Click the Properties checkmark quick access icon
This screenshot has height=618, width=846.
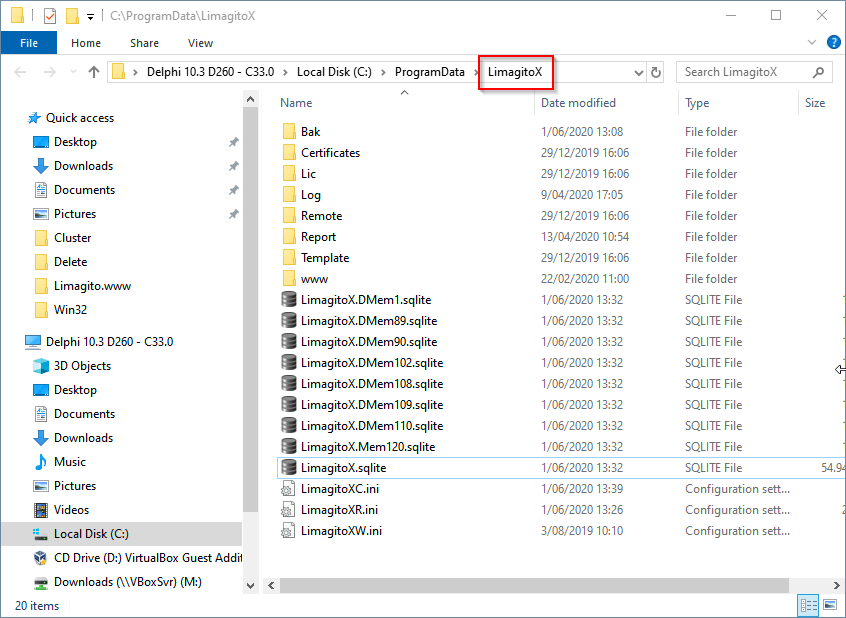[50, 16]
